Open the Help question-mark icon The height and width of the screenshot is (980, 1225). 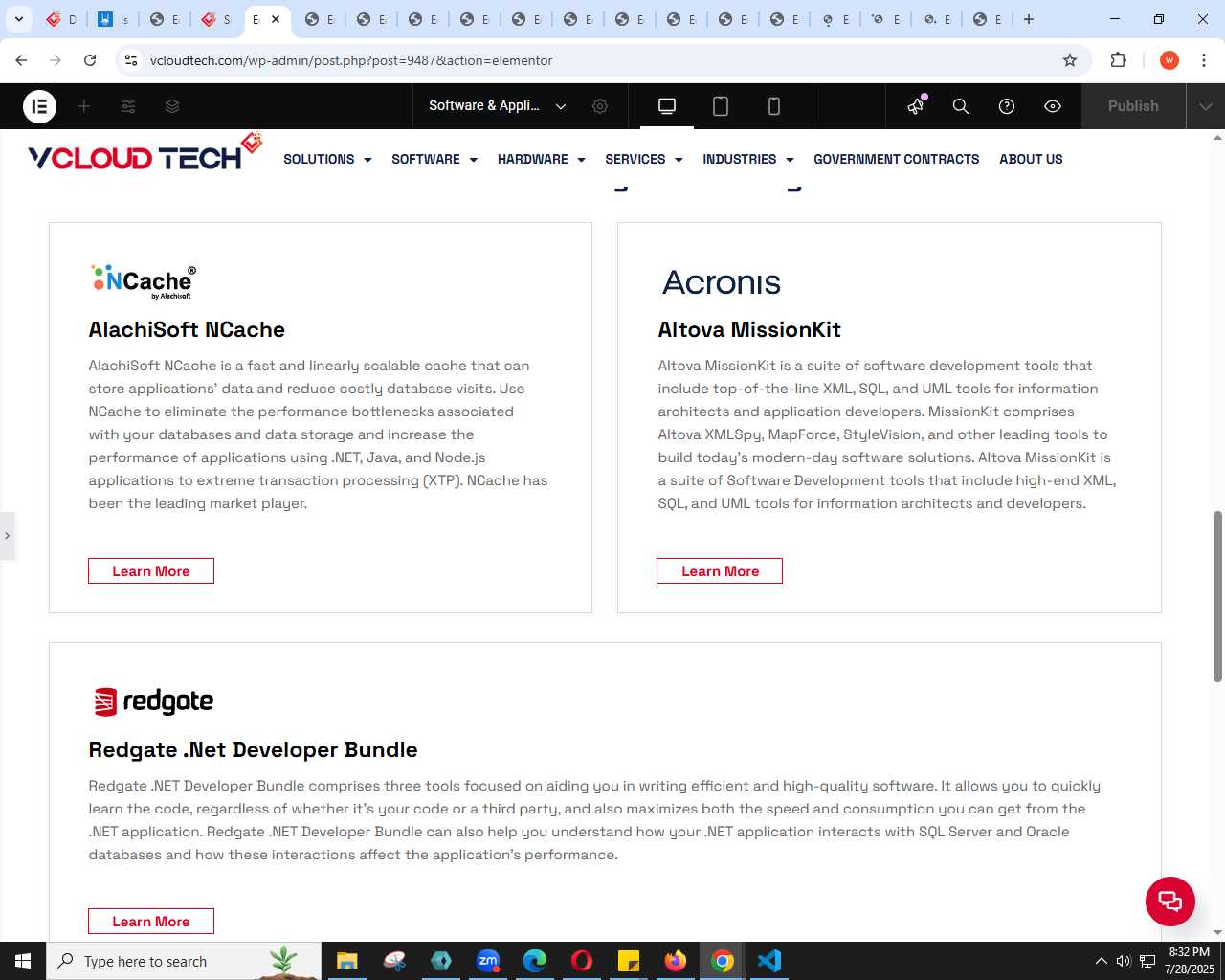[x=1007, y=106]
